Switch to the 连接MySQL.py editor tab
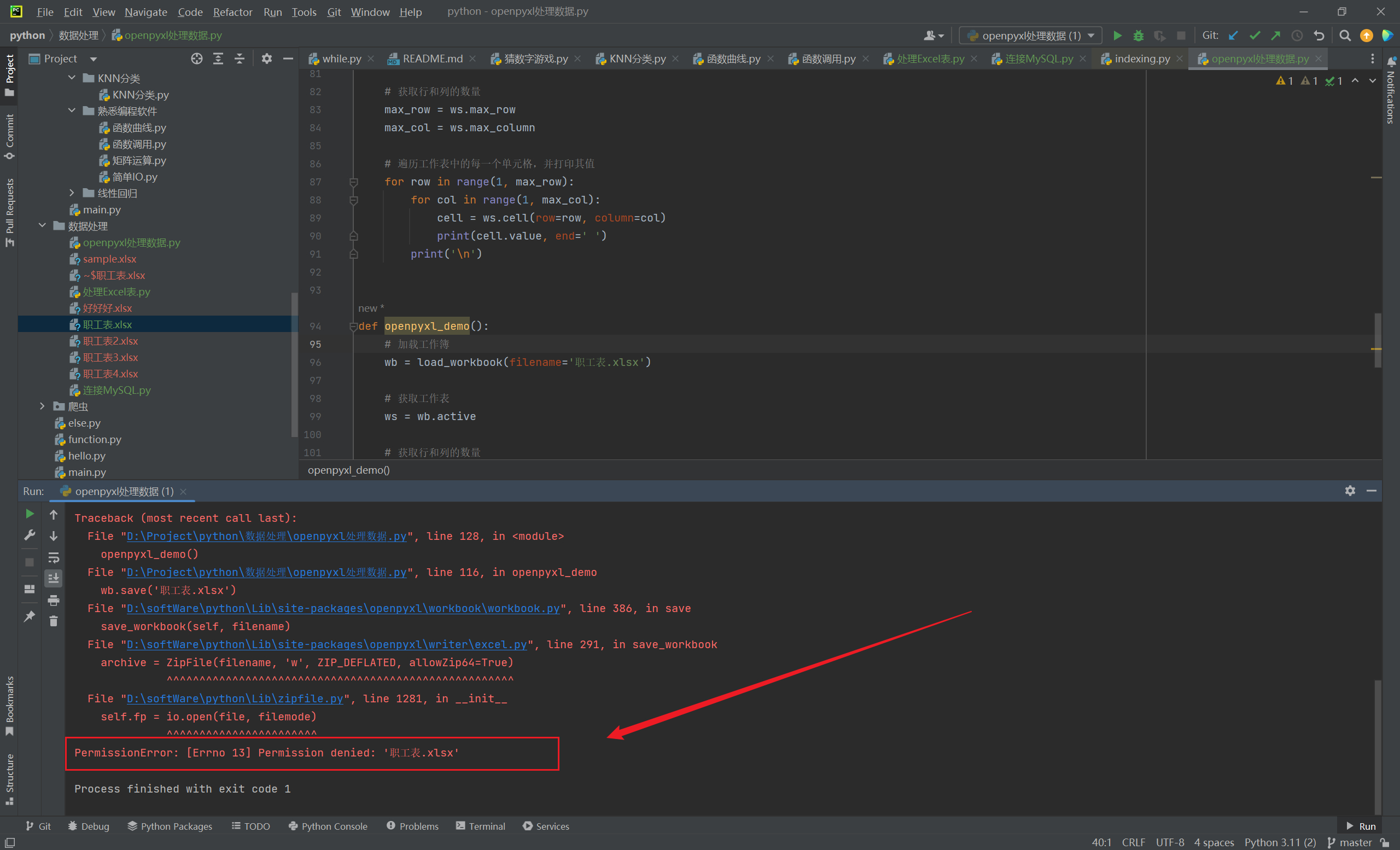The height and width of the screenshot is (850, 1400). pos(1039,59)
